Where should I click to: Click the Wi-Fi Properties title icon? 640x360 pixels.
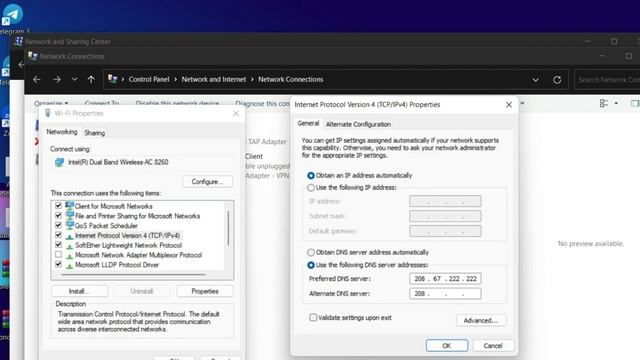(x=47, y=113)
